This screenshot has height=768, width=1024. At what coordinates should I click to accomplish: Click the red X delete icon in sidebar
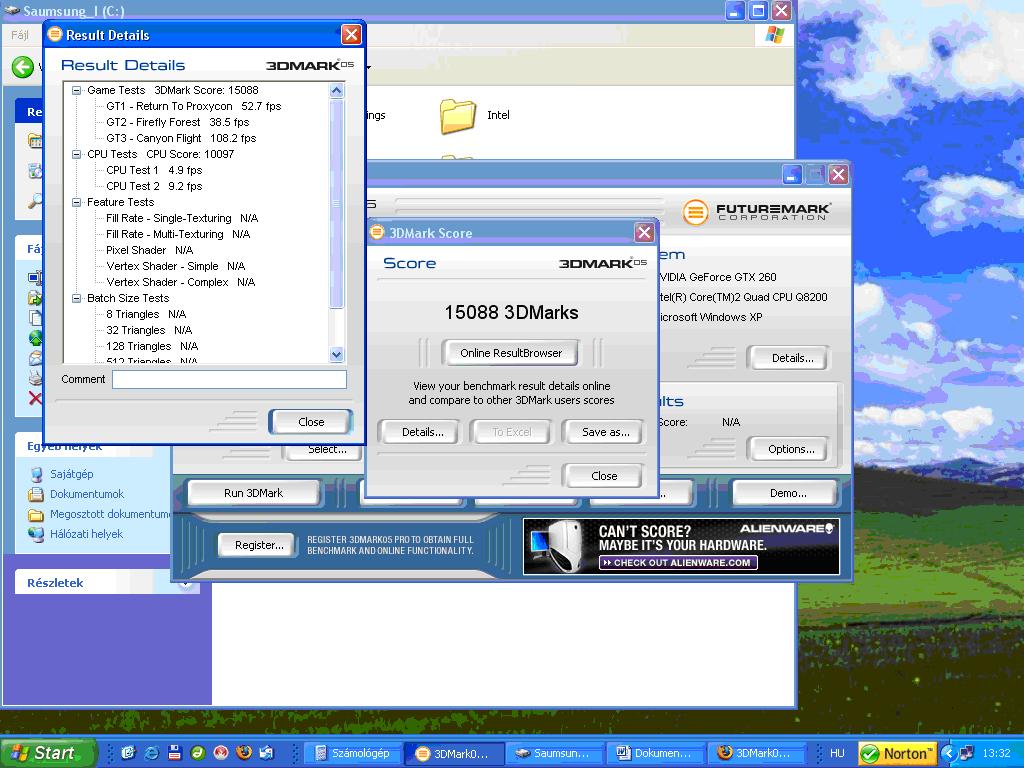coord(35,398)
